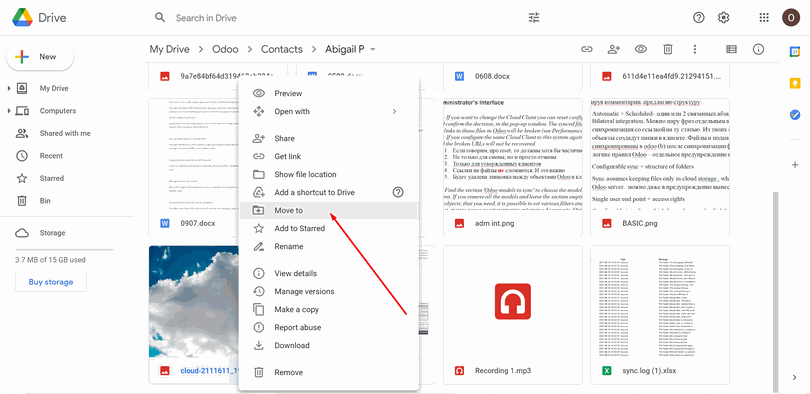
Task: Open Starred items
Action: (52, 178)
